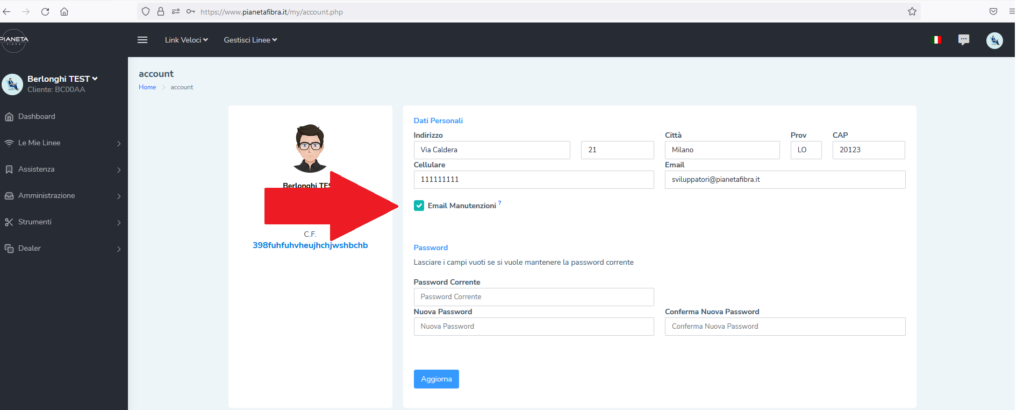Viewport: 1024px width, 410px height.
Task: Open the Link Veloci dropdown
Action: (x=186, y=40)
